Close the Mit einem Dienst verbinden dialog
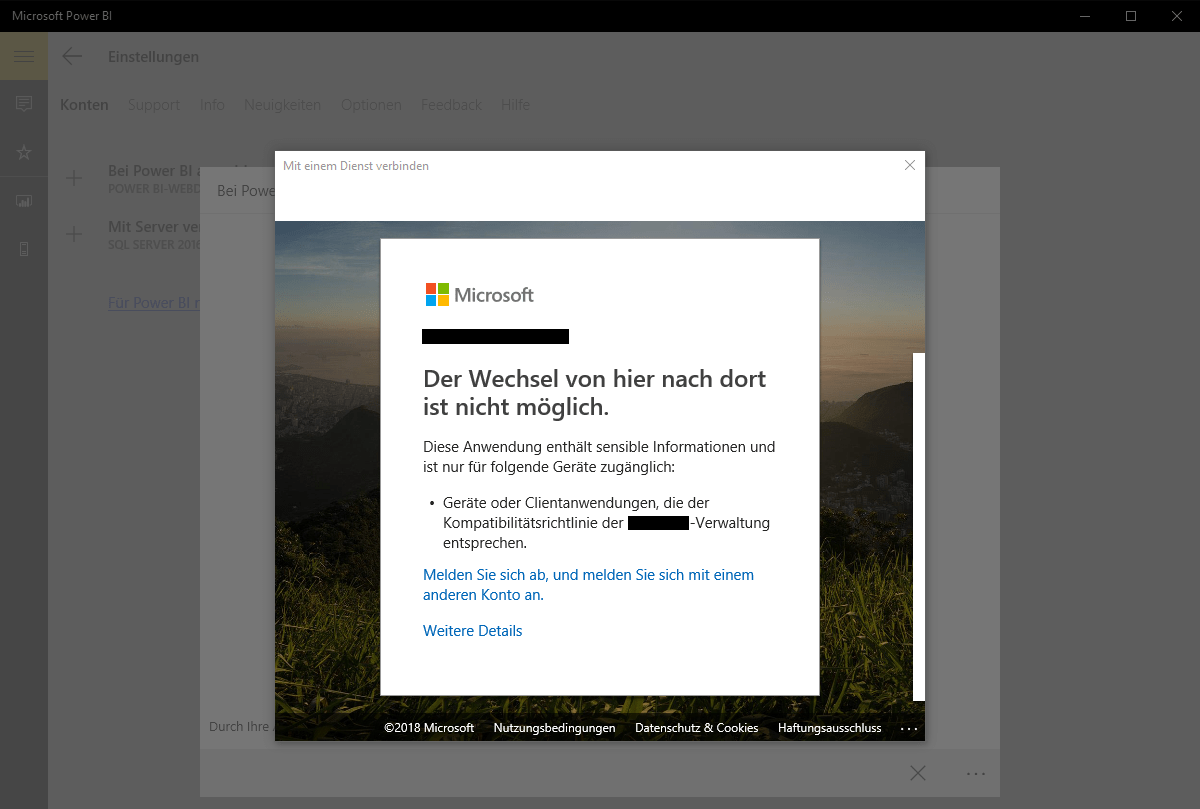The height and width of the screenshot is (809, 1200). [x=909, y=165]
